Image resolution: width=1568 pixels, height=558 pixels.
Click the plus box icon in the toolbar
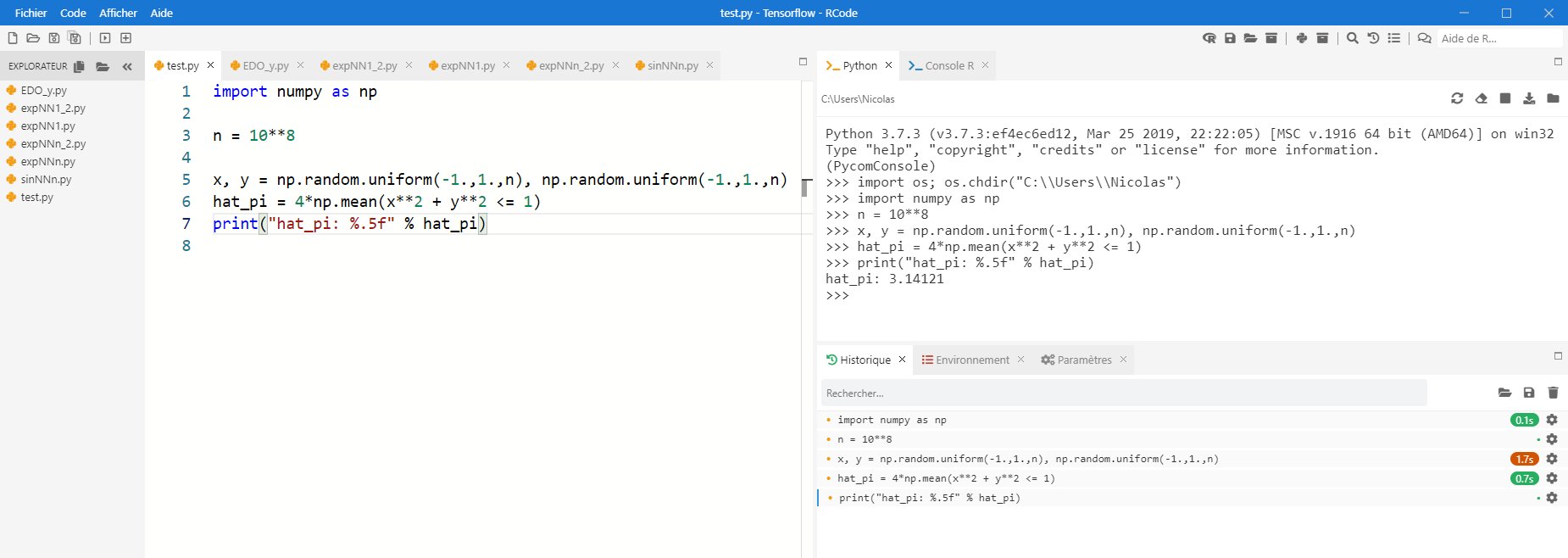[126, 38]
